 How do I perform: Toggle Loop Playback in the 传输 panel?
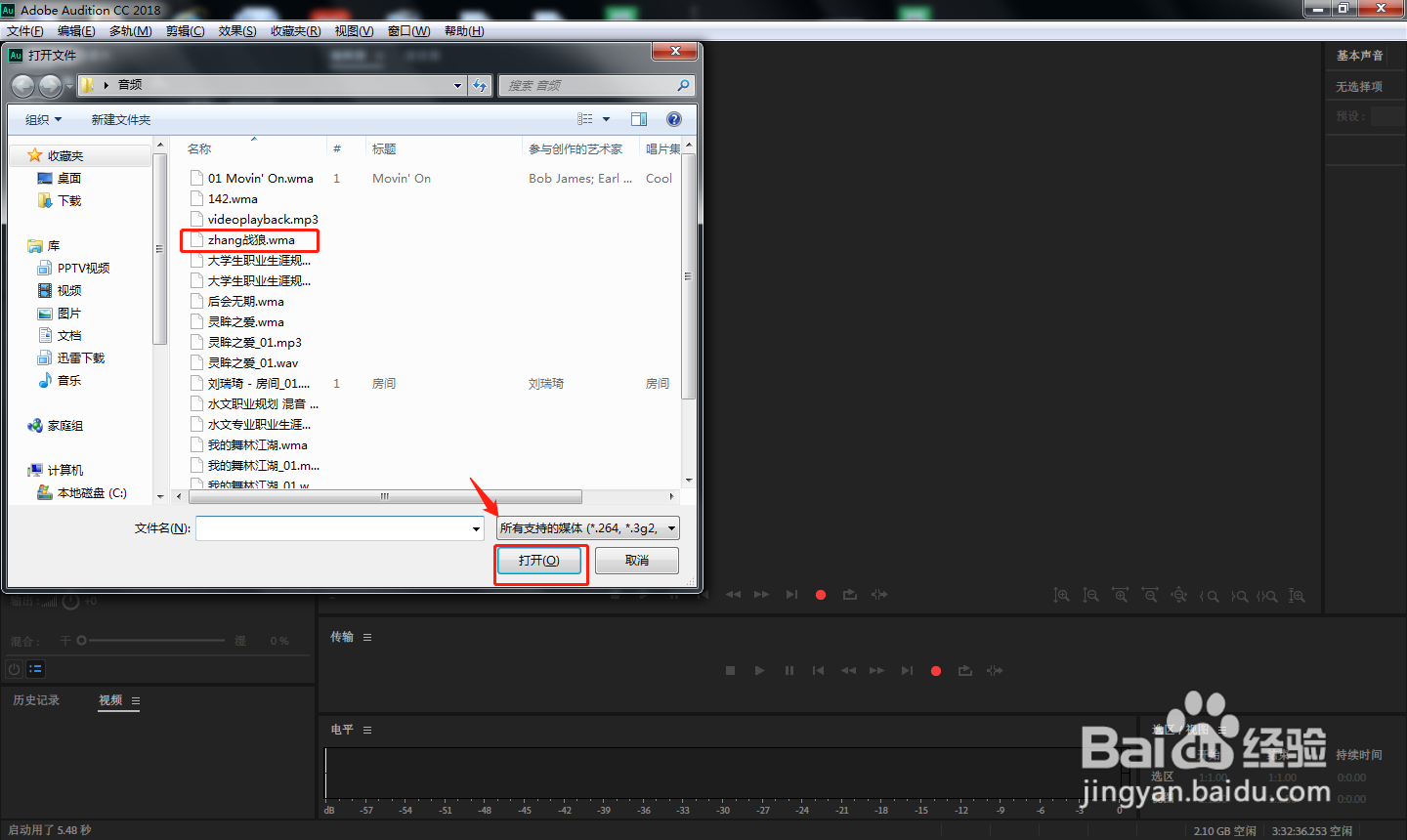(x=965, y=671)
